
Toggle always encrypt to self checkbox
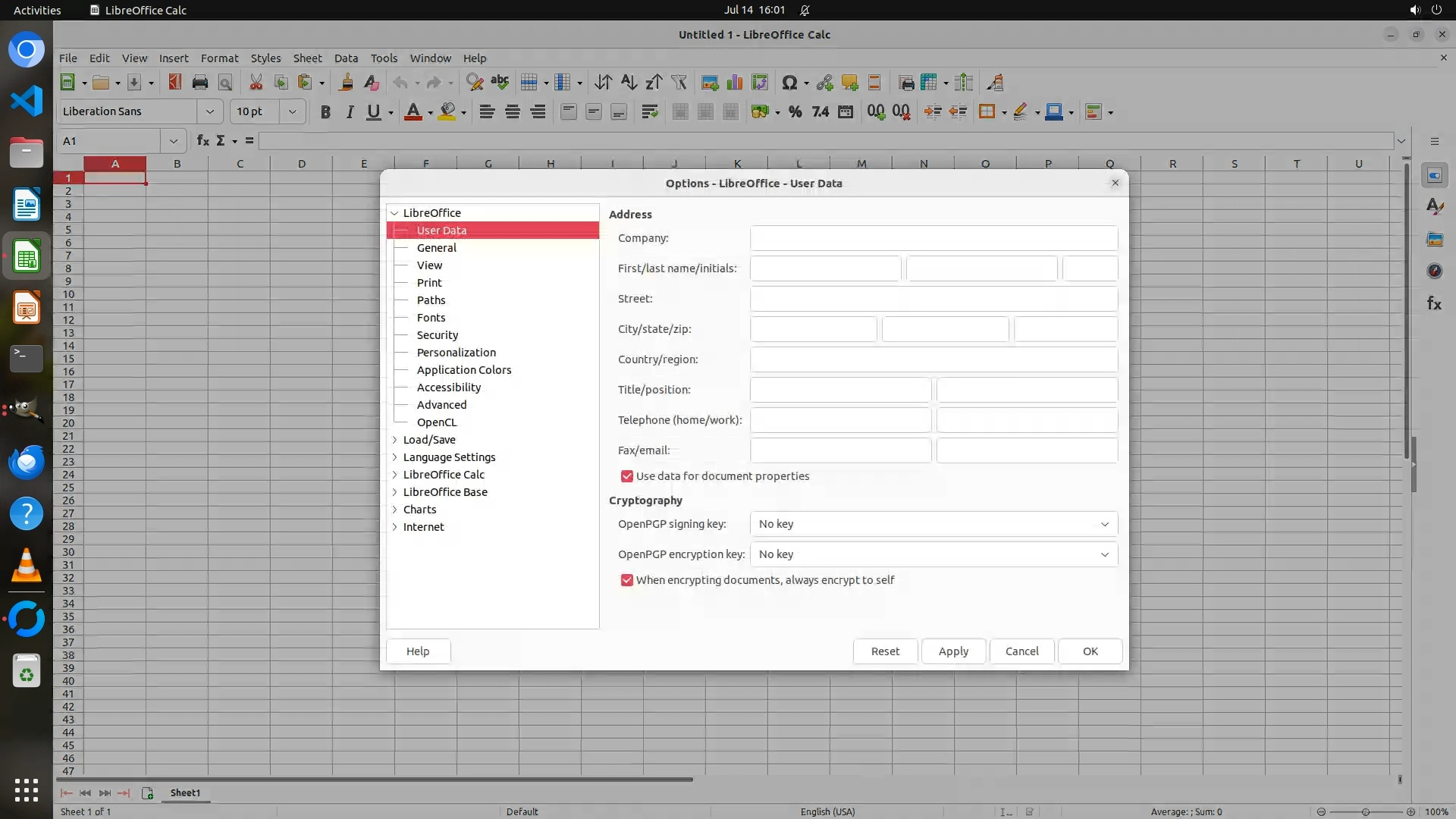627,580
